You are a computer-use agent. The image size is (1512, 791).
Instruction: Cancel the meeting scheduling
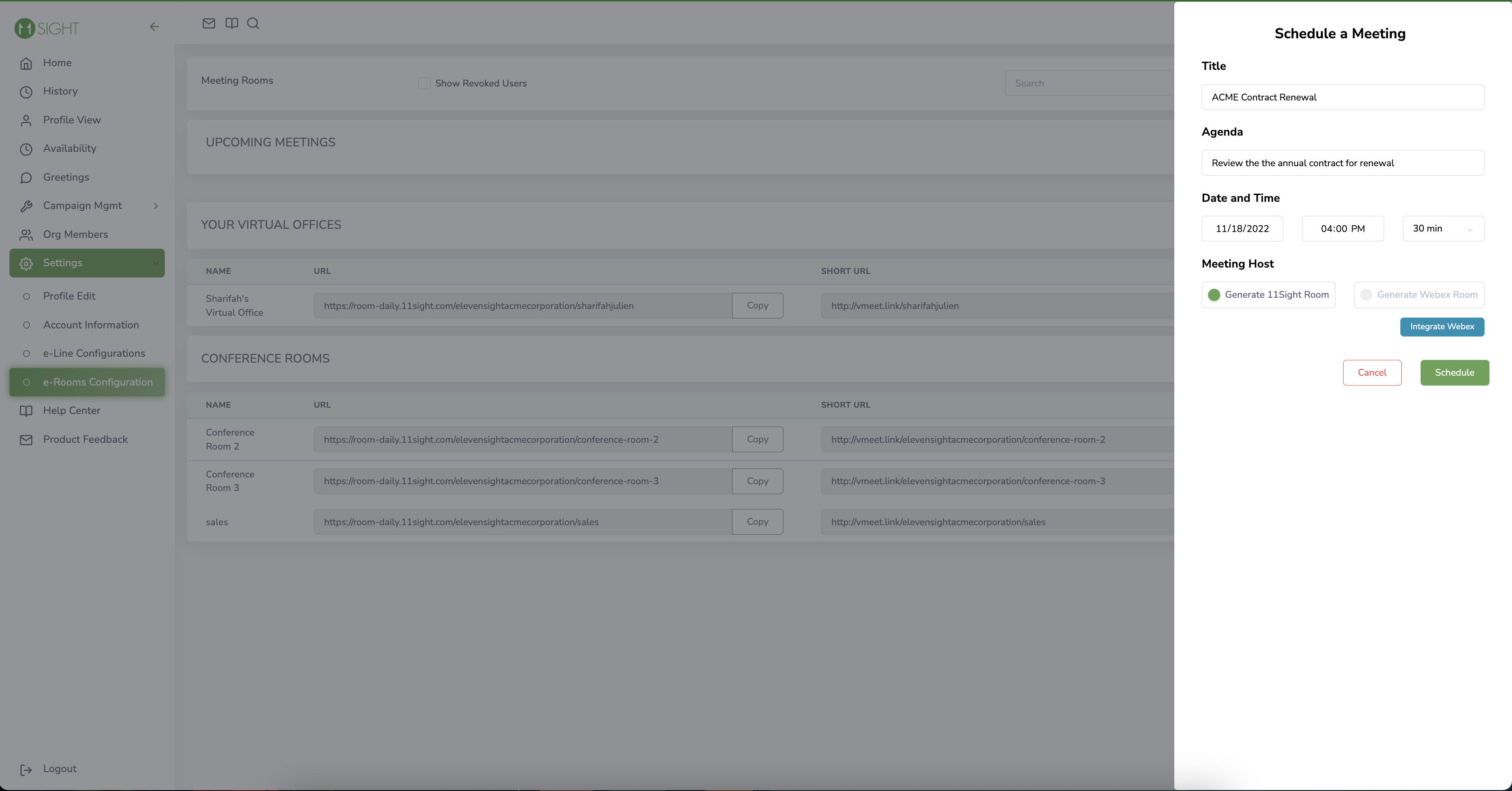tap(1372, 373)
